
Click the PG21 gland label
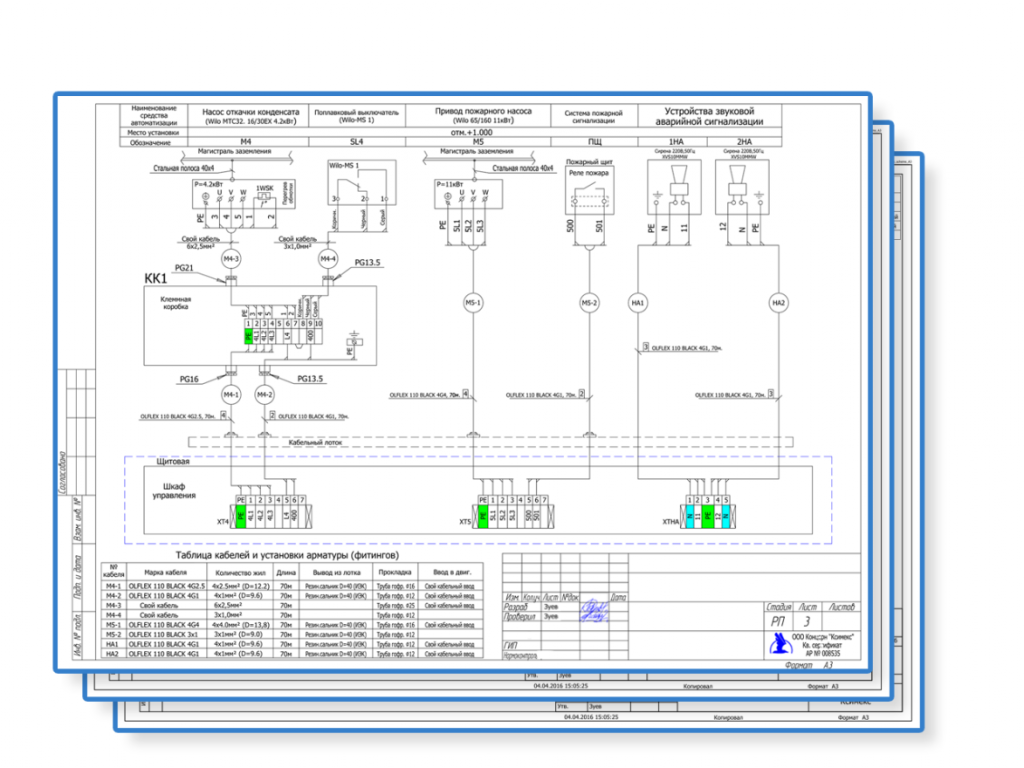click(184, 268)
